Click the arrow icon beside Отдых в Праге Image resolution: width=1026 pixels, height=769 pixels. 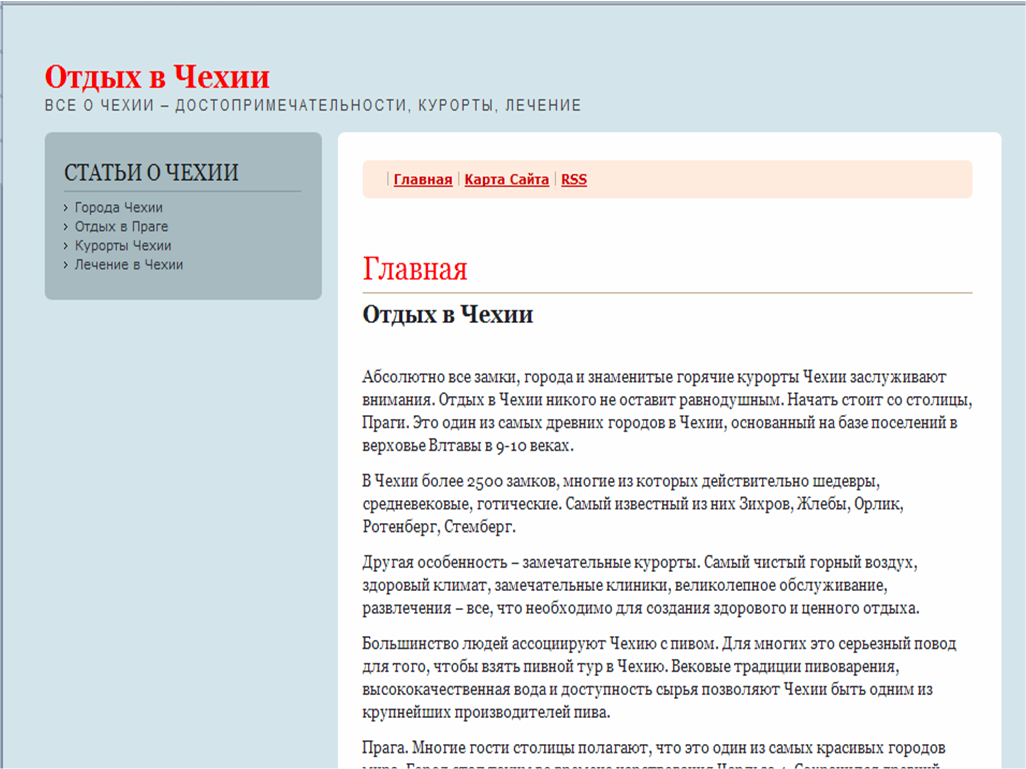(x=66, y=227)
